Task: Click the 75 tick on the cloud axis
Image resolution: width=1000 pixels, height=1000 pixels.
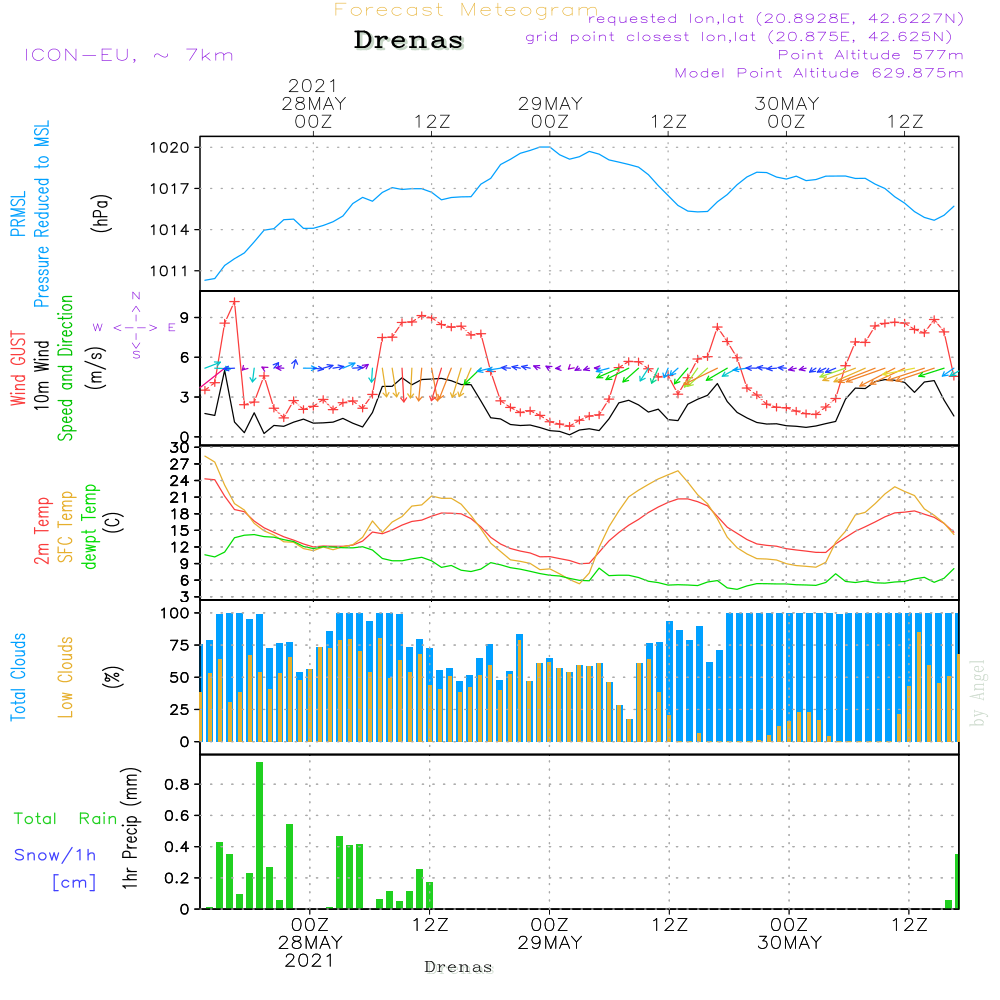Action: click(x=179, y=645)
